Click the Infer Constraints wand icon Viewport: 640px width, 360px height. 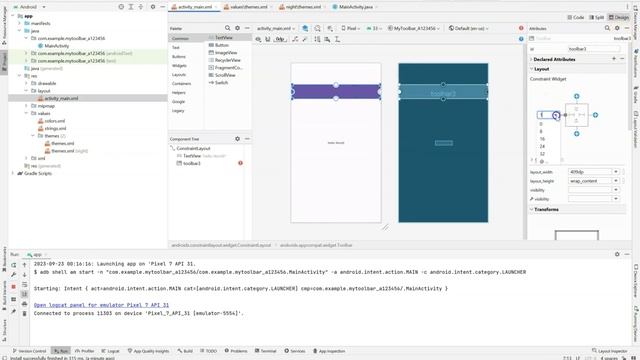pos(304,39)
